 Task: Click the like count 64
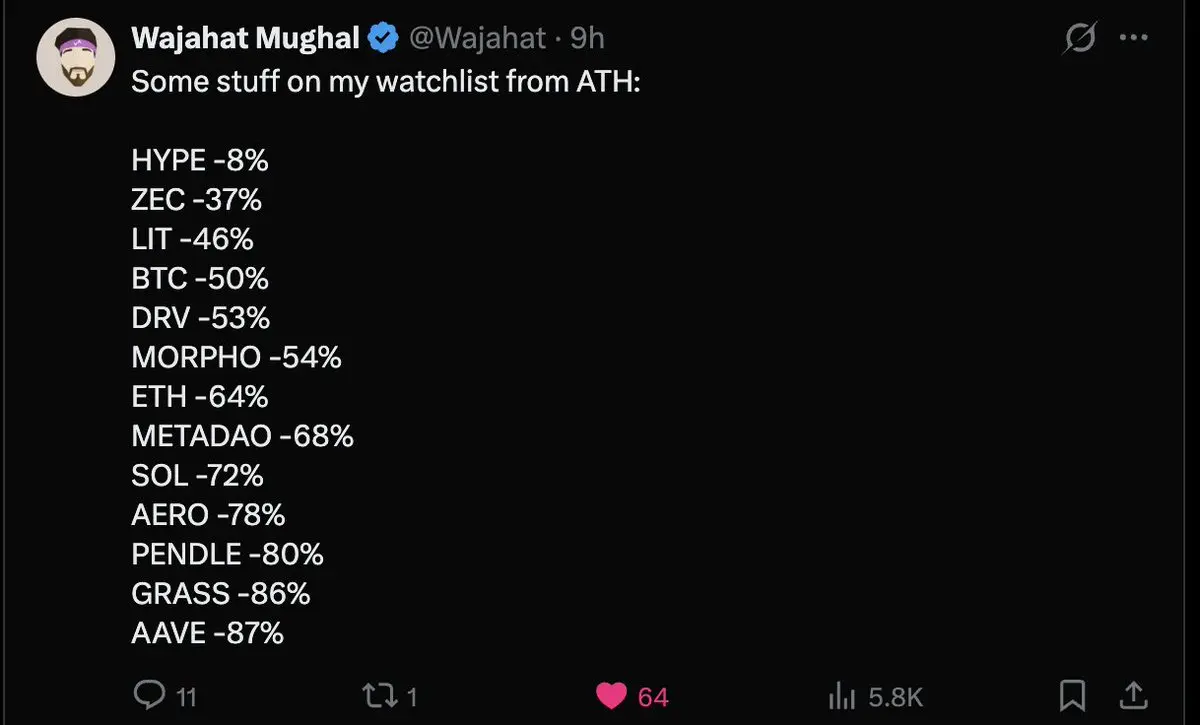[x=653, y=696]
